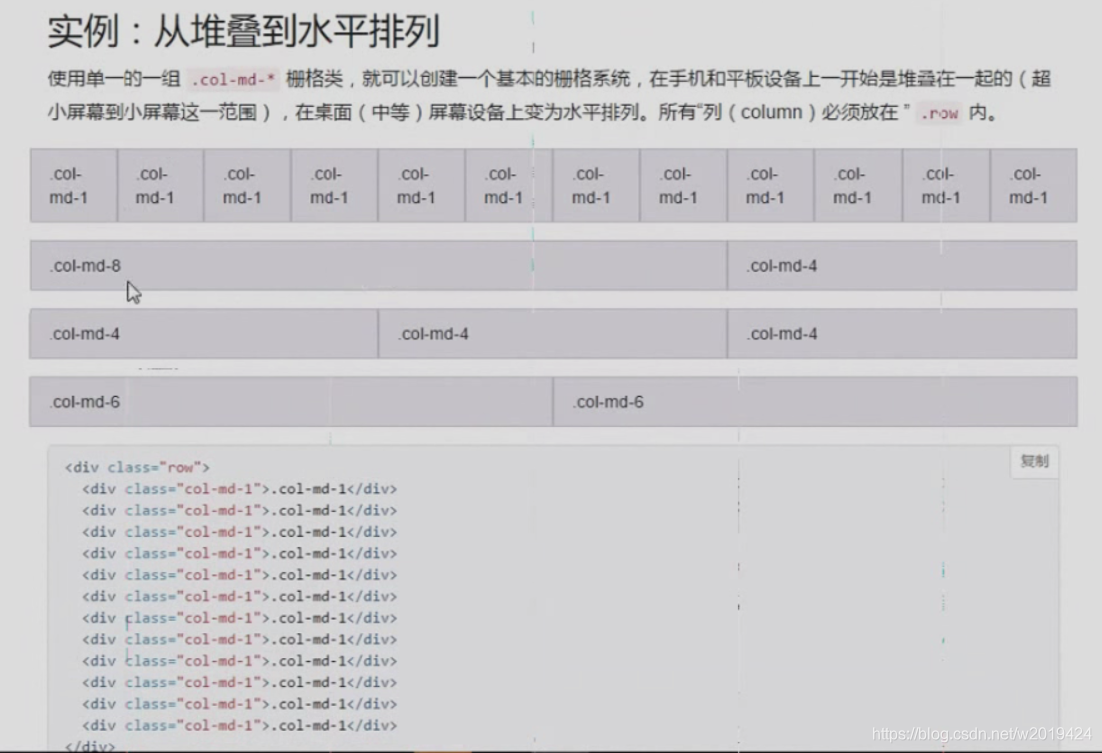Click the first .col-md-4 cell of three-column row

click(204, 334)
